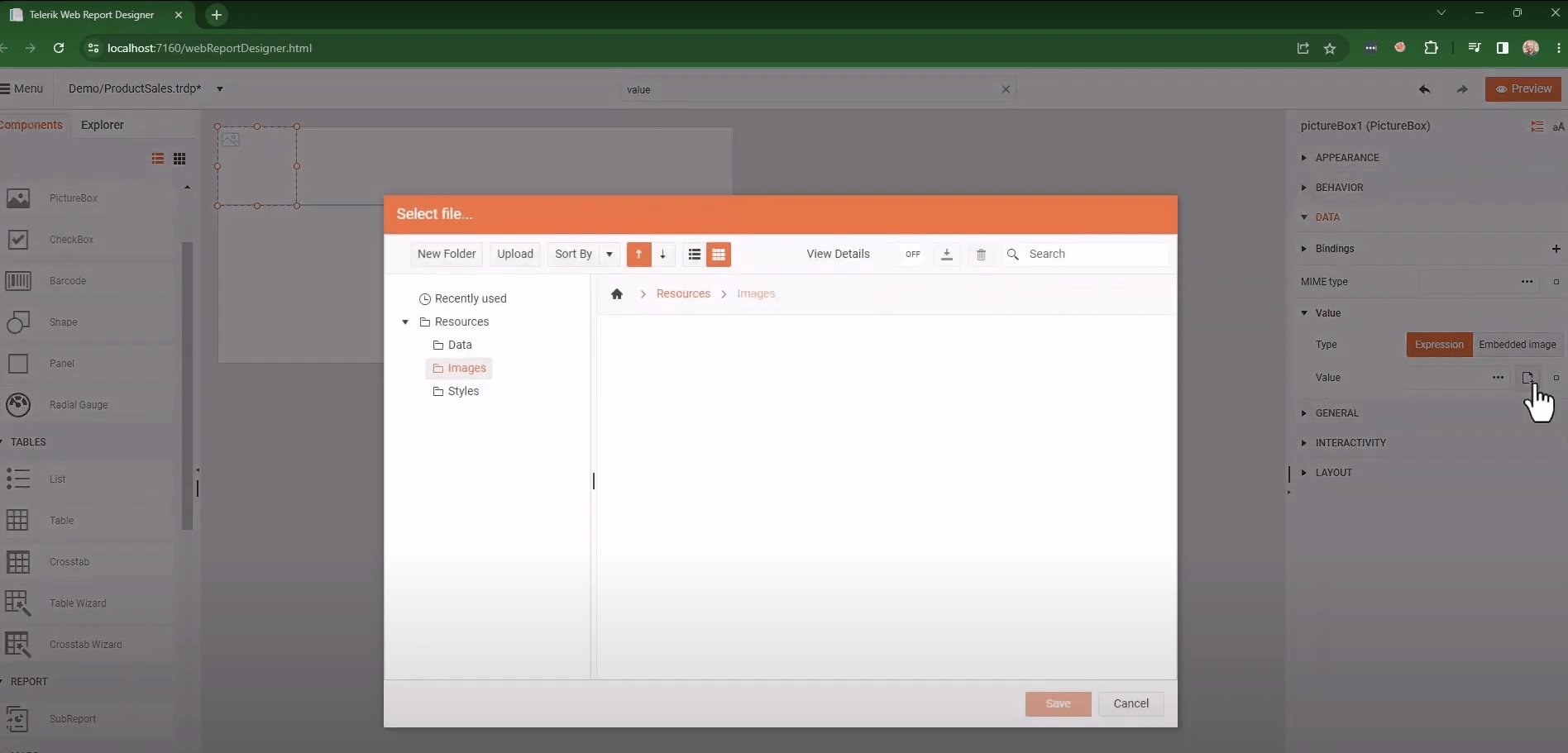This screenshot has width=1568, height=753.
Task: Select Embedded image as the Value type
Action: coord(1518,345)
